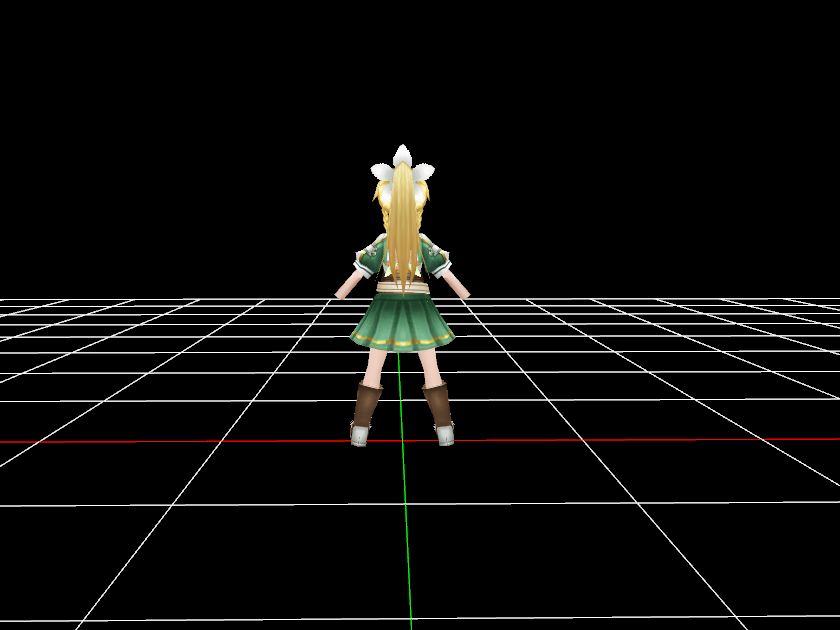
Task: Select the green pleated skirt
Action: click(402, 318)
